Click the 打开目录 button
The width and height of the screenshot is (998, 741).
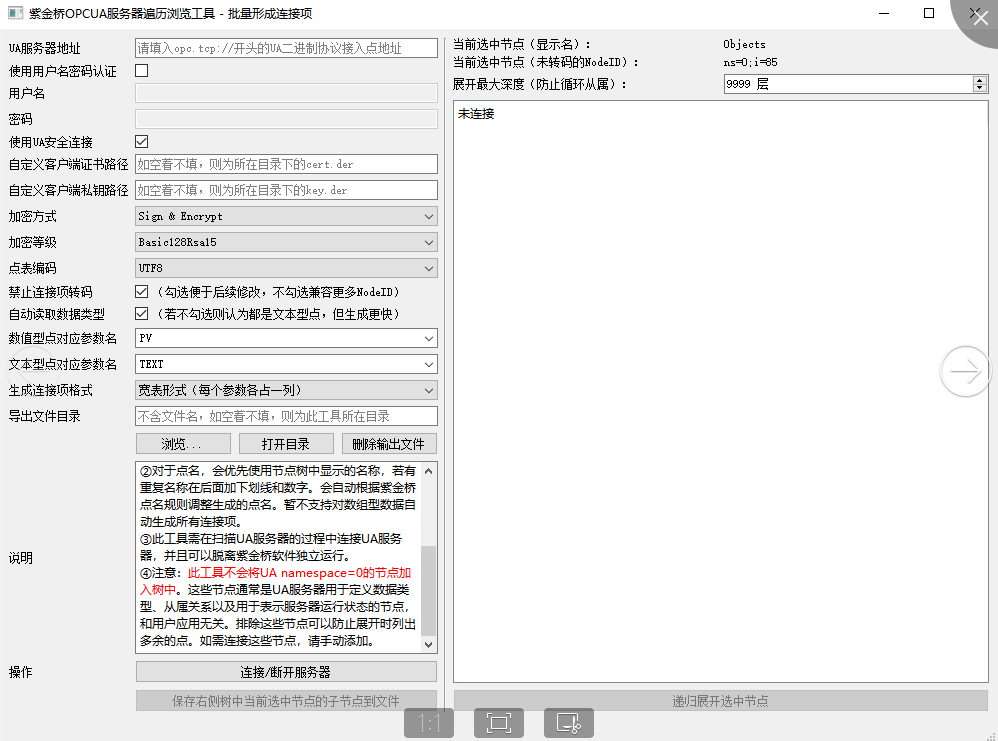pyautogui.click(x=286, y=444)
